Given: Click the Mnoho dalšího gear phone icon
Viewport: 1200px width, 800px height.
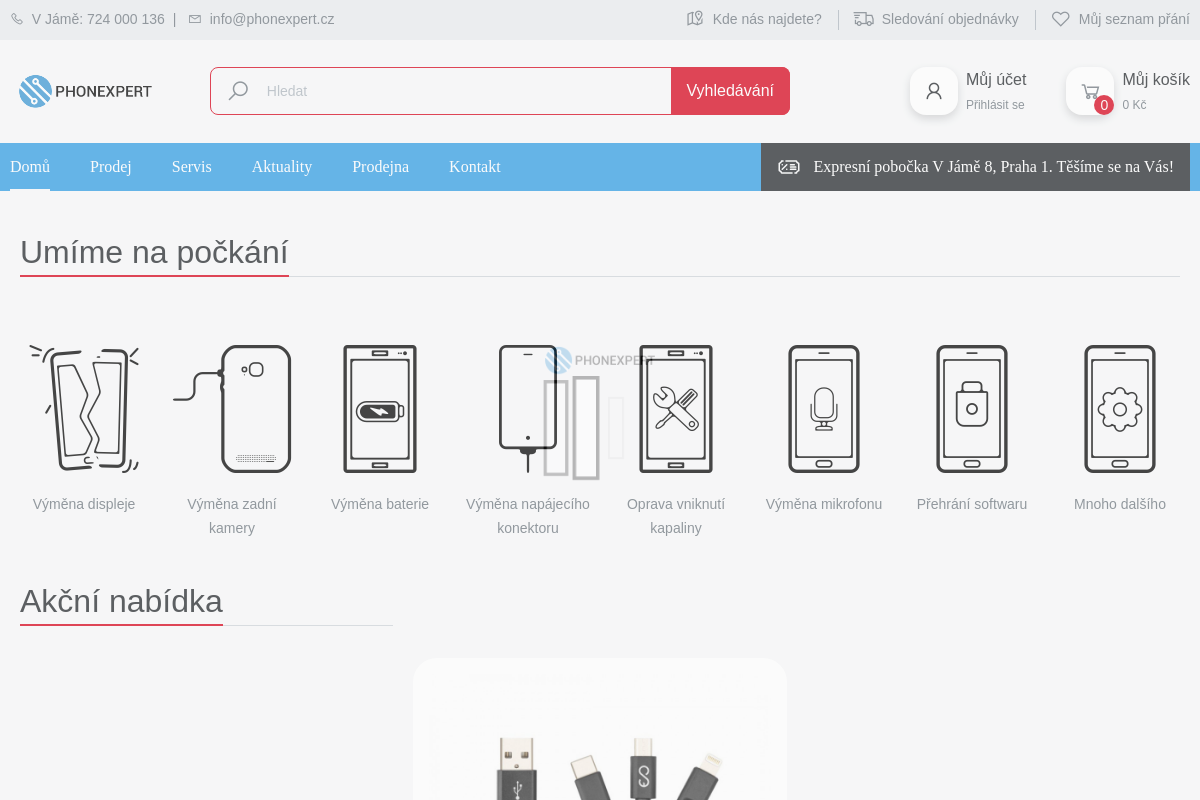Looking at the screenshot, I should point(1120,408).
